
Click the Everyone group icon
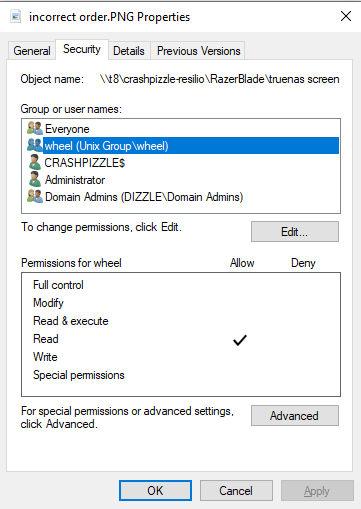[35, 128]
